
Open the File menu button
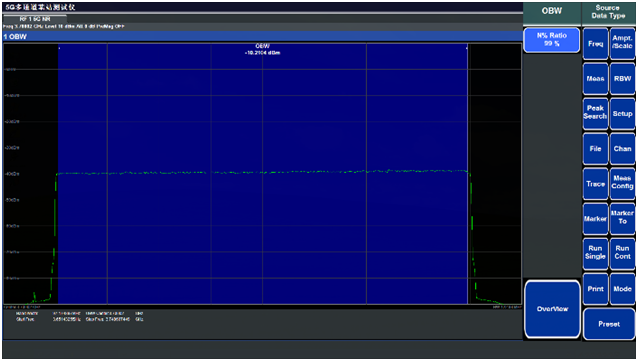click(595, 149)
